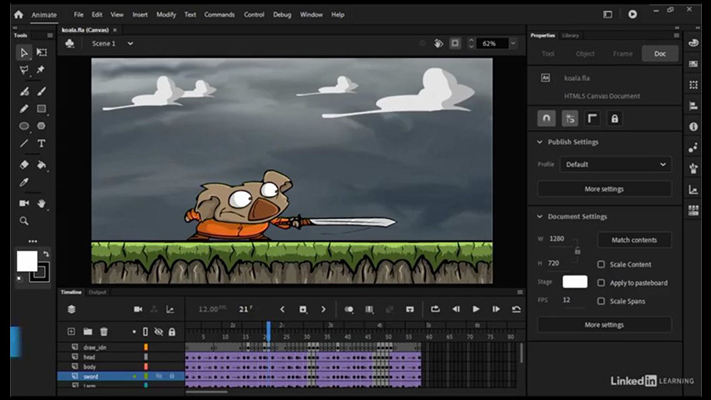The image size is (711, 400).
Task: Click the Match contents button
Action: (x=634, y=240)
